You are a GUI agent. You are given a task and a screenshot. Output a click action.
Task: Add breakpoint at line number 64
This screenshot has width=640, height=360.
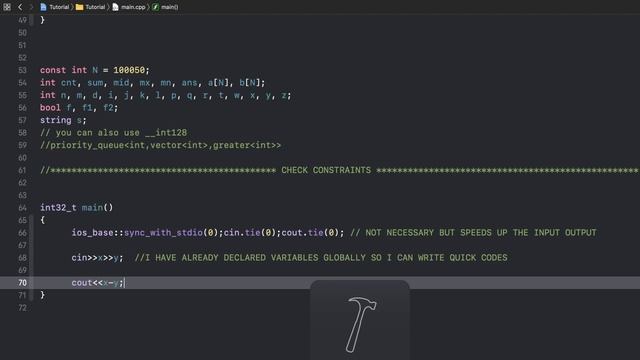(x=22, y=208)
